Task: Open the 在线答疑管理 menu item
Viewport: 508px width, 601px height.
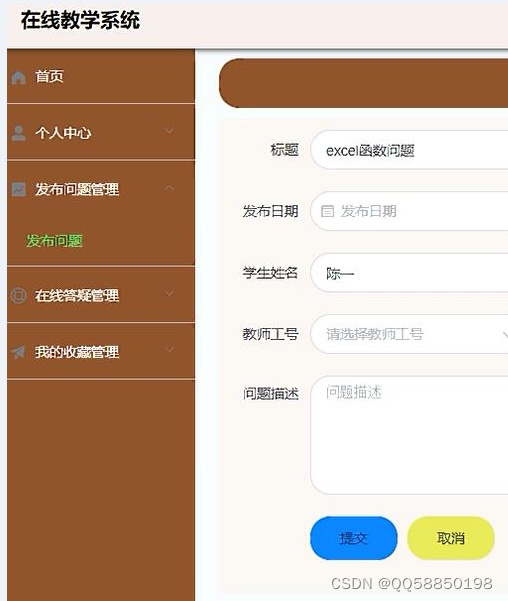Action: point(101,295)
